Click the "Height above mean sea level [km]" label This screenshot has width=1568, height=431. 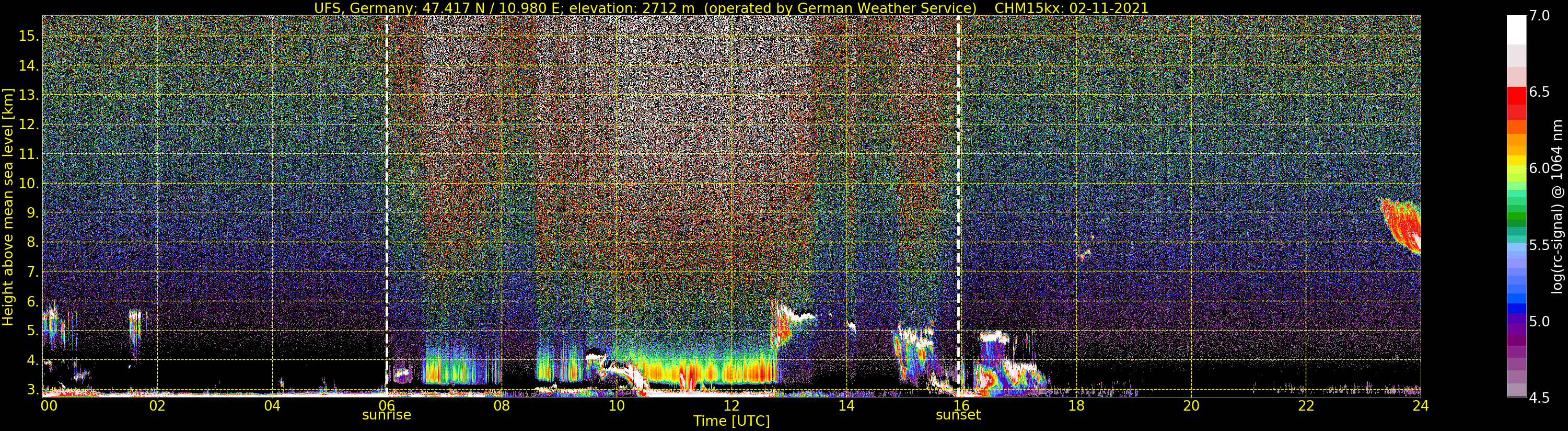(8, 206)
